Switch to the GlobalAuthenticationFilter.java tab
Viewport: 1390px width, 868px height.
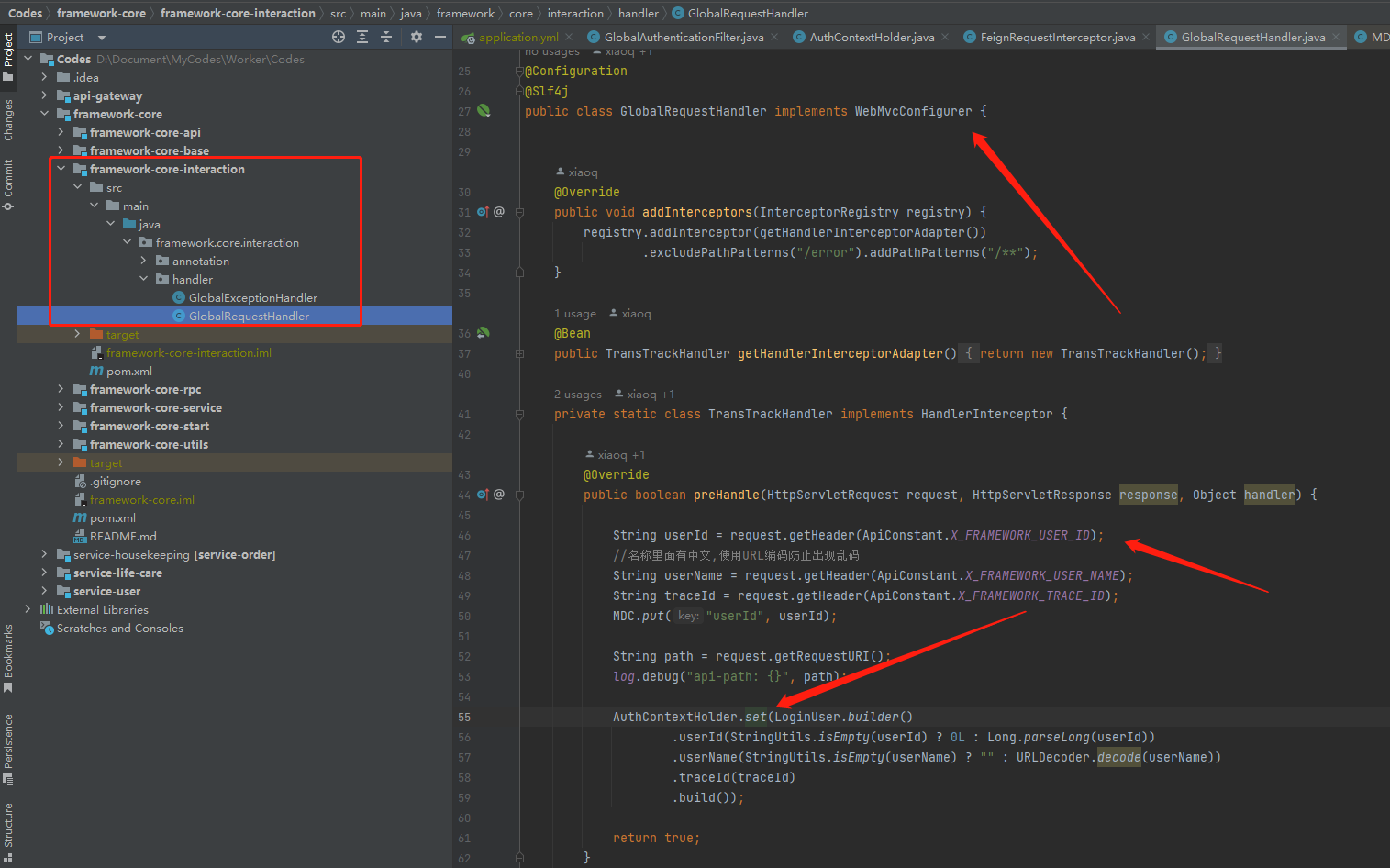[x=684, y=37]
